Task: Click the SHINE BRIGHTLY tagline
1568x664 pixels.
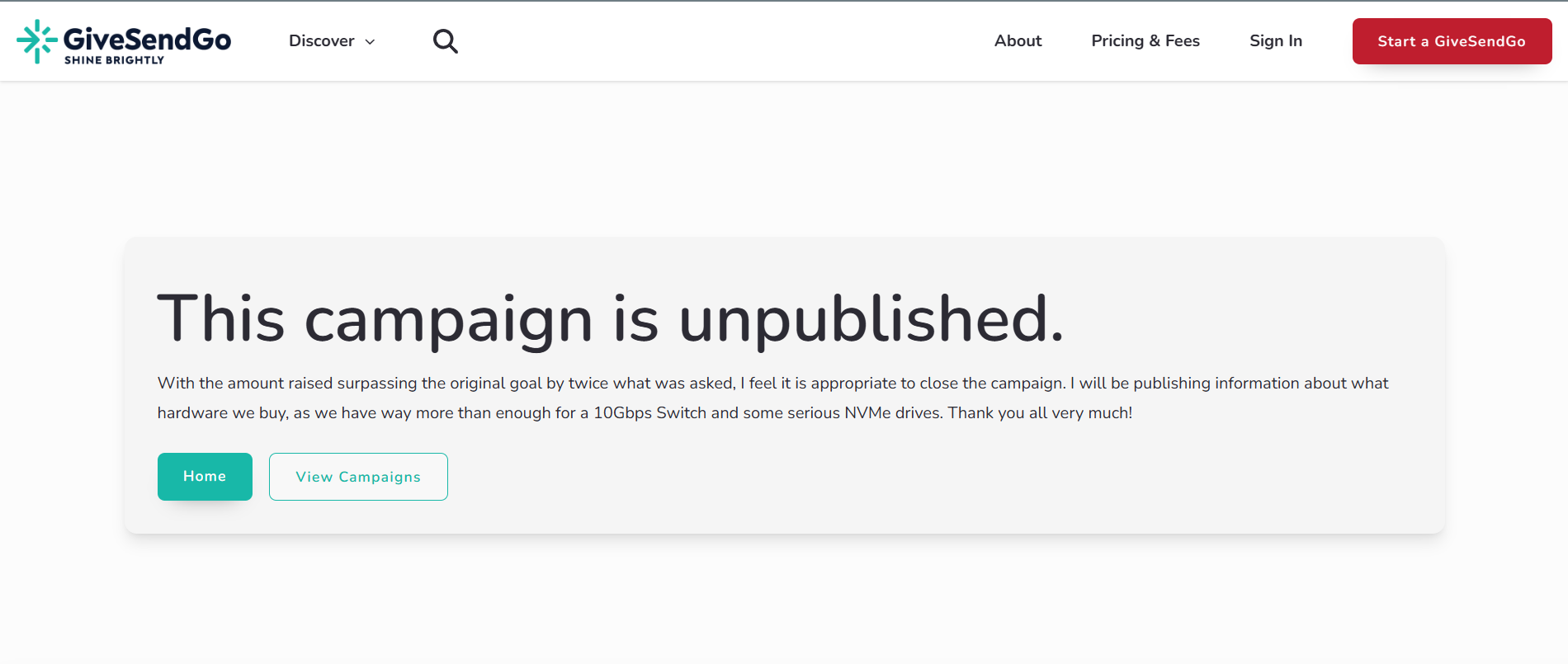Action: 115,60
